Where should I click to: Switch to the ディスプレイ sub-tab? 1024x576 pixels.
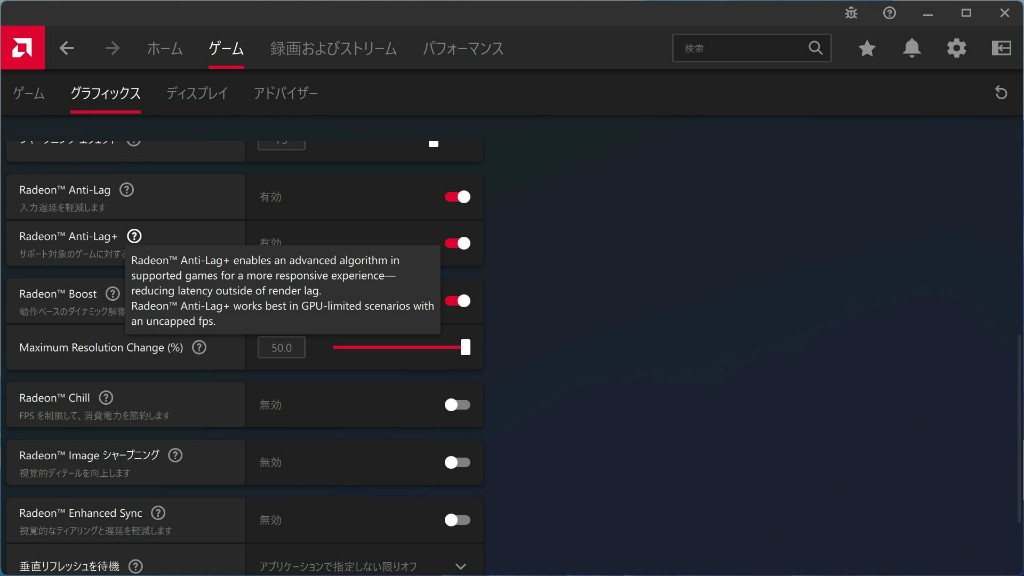pos(197,93)
